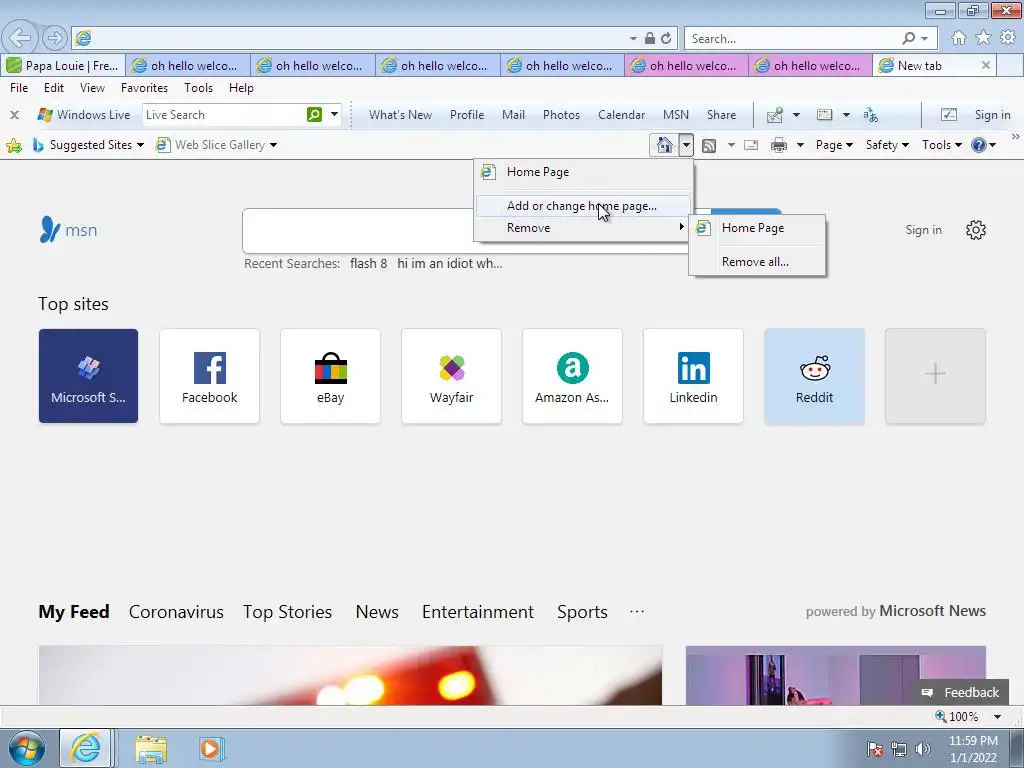Add a new top site tile
This screenshot has width=1024, height=768.
tap(935, 376)
